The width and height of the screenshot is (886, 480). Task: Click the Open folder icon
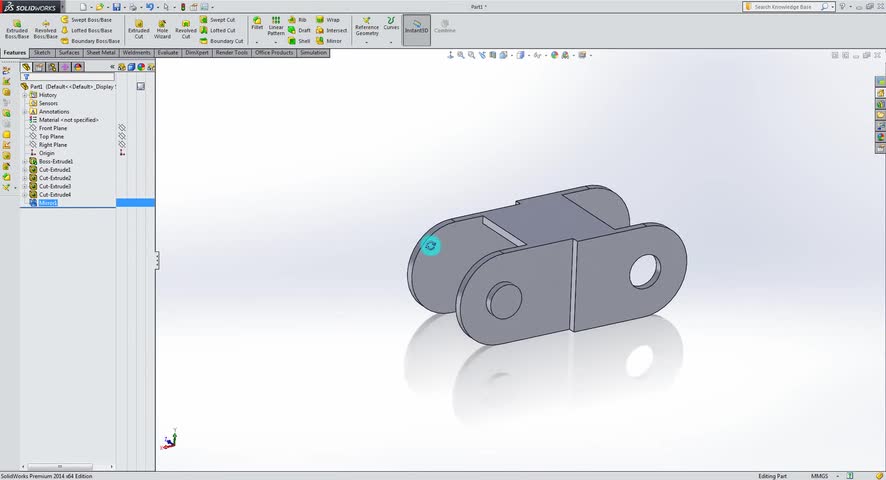(x=99, y=7)
